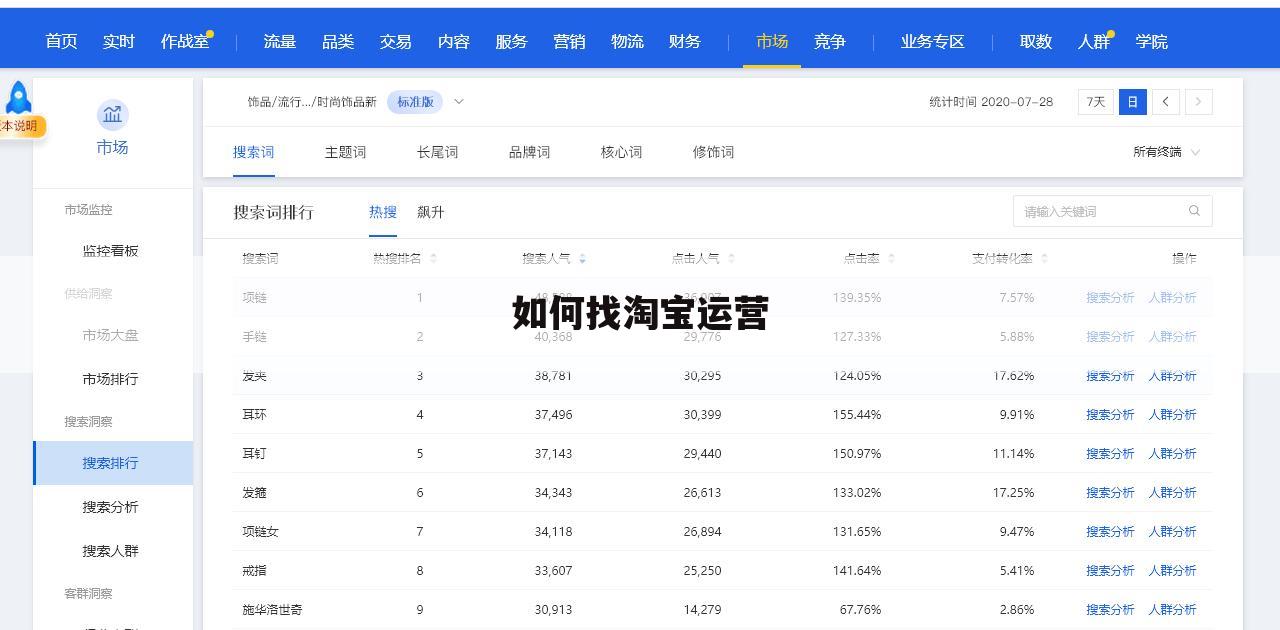This screenshot has width=1280, height=630.
Task: Click the next date arrow near 统计时间
Action: pyautogui.click(x=1198, y=101)
